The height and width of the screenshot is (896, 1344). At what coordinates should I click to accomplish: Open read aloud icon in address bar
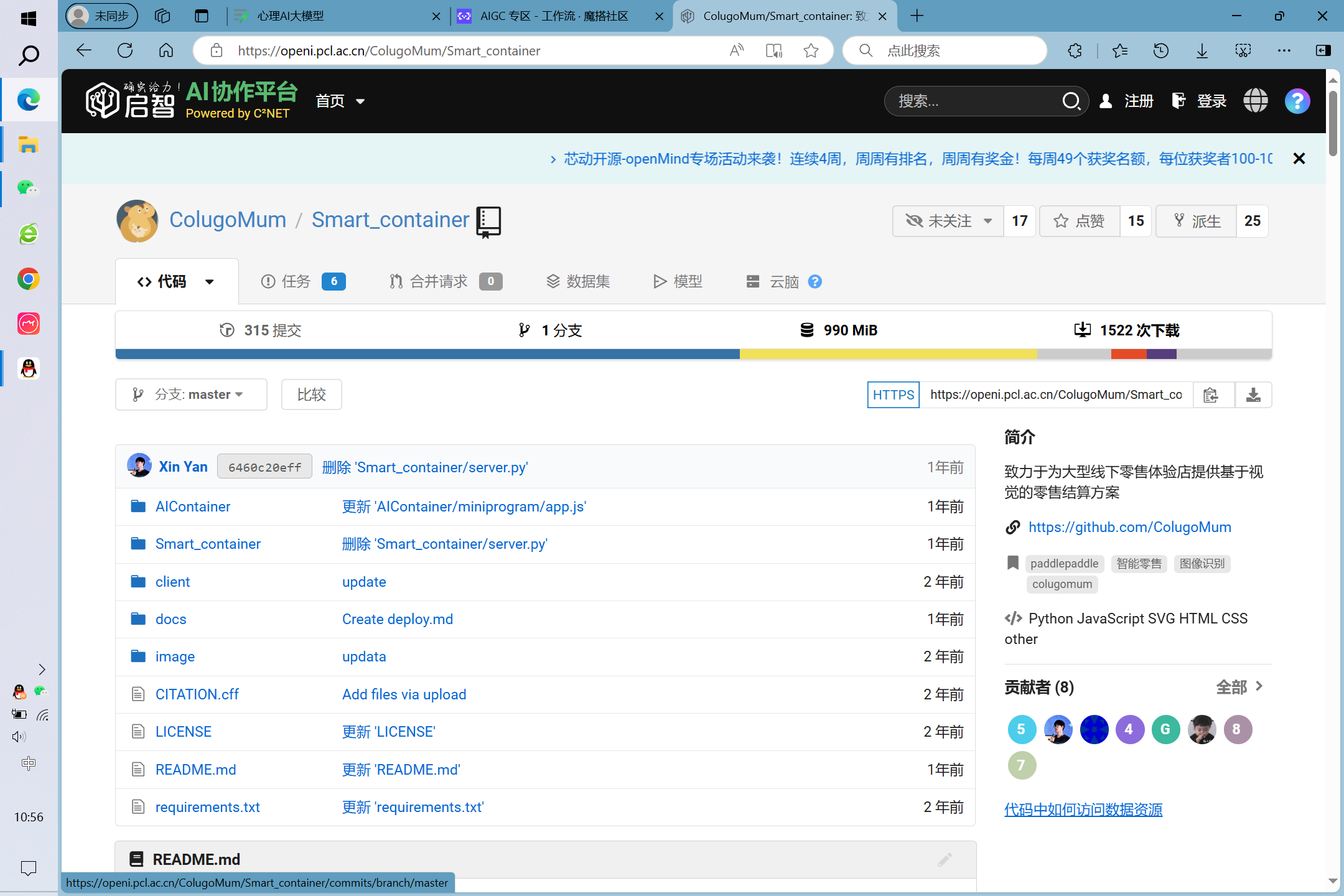pos(737,50)
